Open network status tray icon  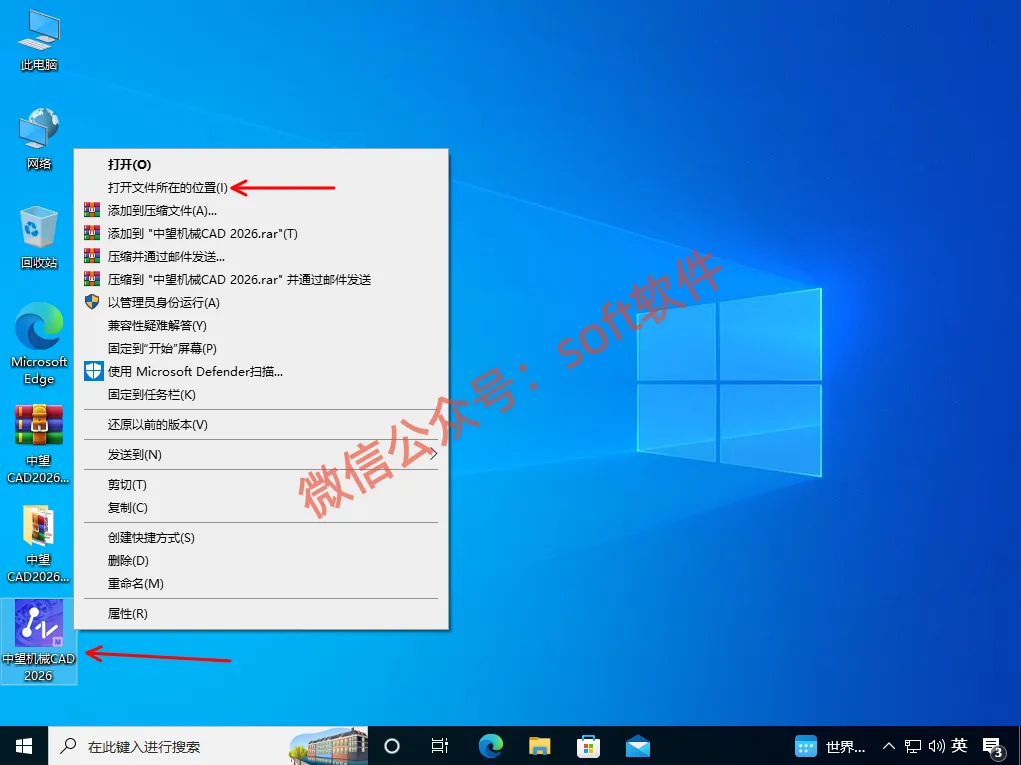point(913,746)
